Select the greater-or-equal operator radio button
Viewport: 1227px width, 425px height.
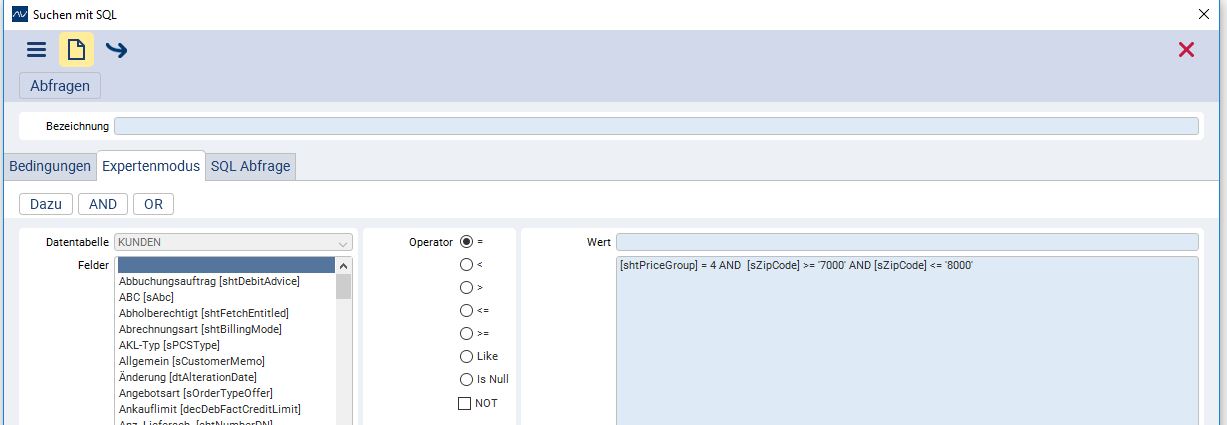point(466,333)
